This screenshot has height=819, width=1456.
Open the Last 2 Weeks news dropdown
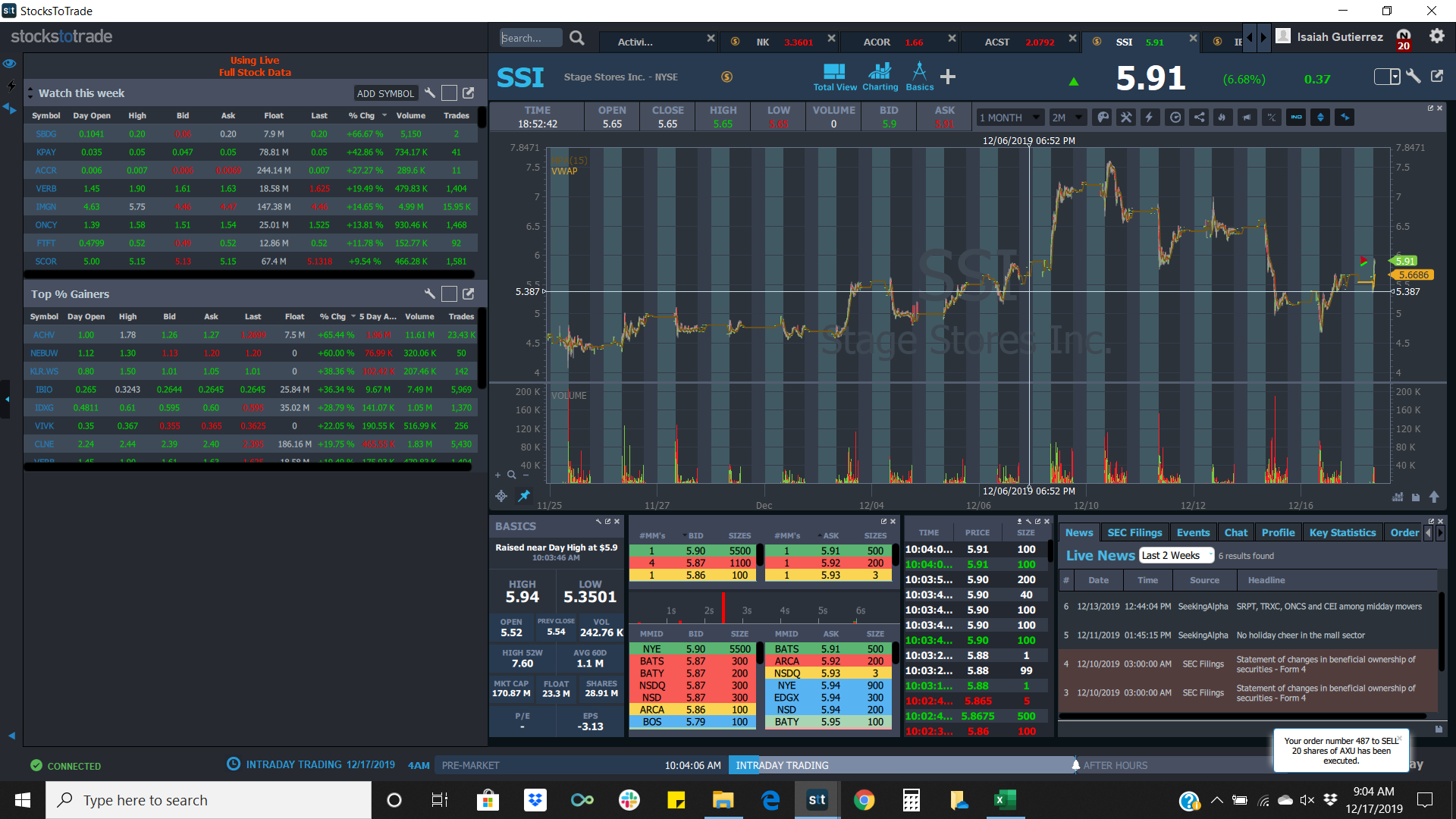click(1176, 556)
